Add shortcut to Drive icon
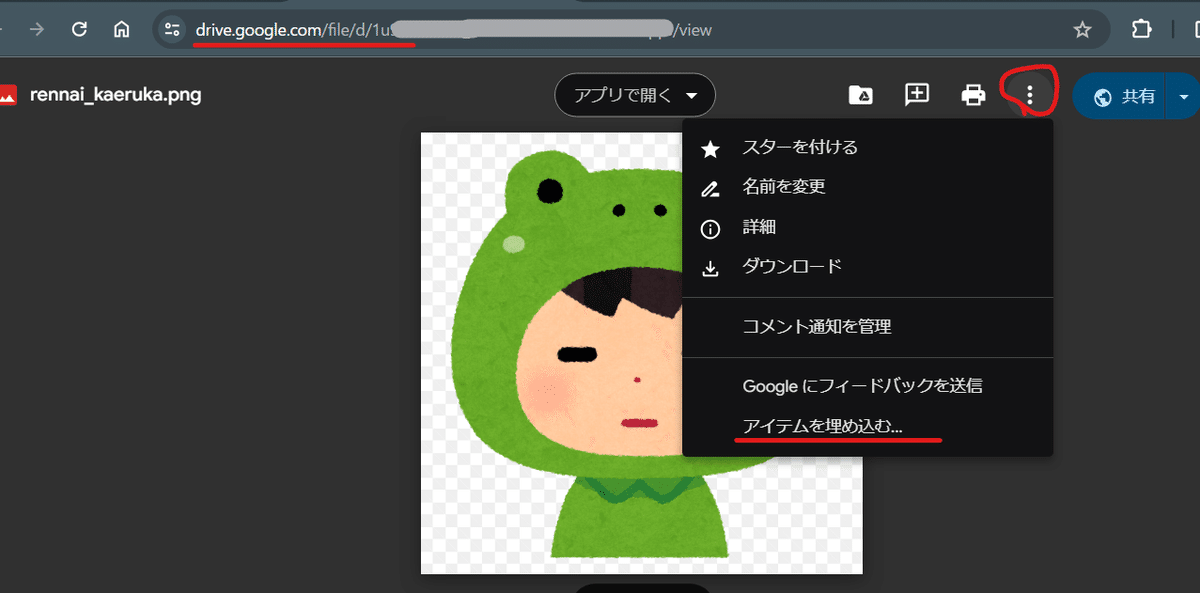This screenshot has width=1200, height=593. [x=860, y=95]
